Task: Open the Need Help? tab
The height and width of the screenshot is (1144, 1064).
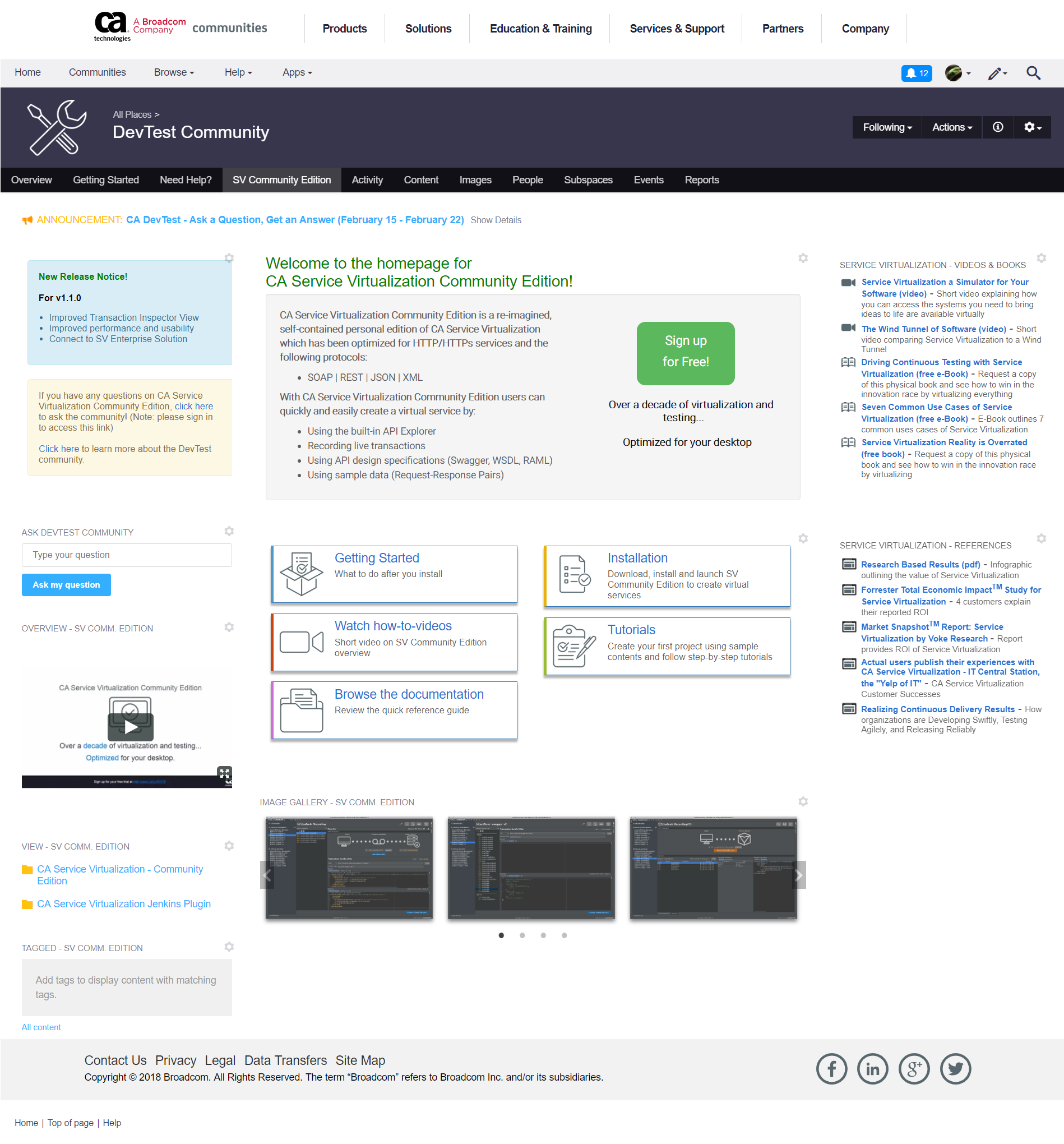Action: (185, 179)
